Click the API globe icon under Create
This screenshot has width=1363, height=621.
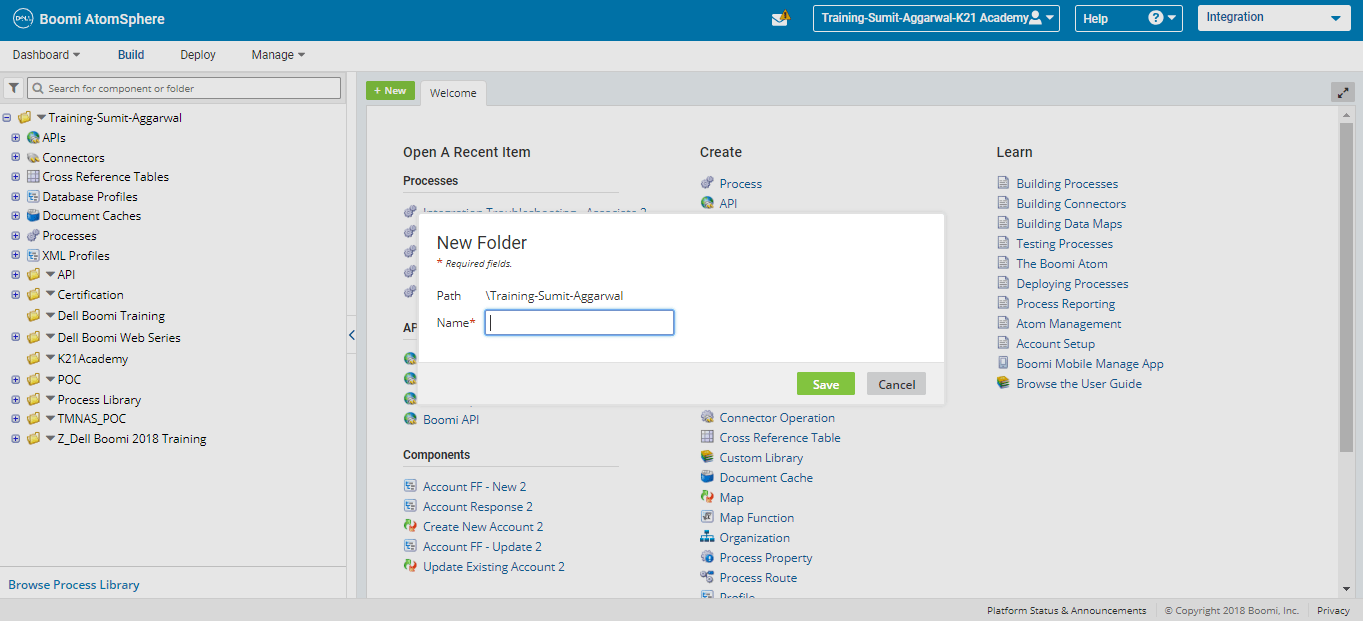[707, 203]
